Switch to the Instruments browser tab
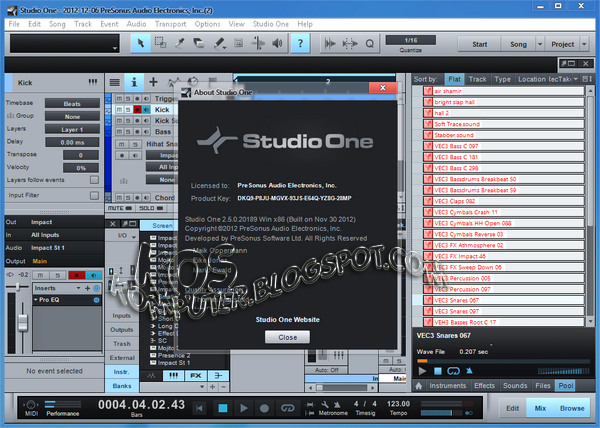600x428 pixels. click(447, 386)
